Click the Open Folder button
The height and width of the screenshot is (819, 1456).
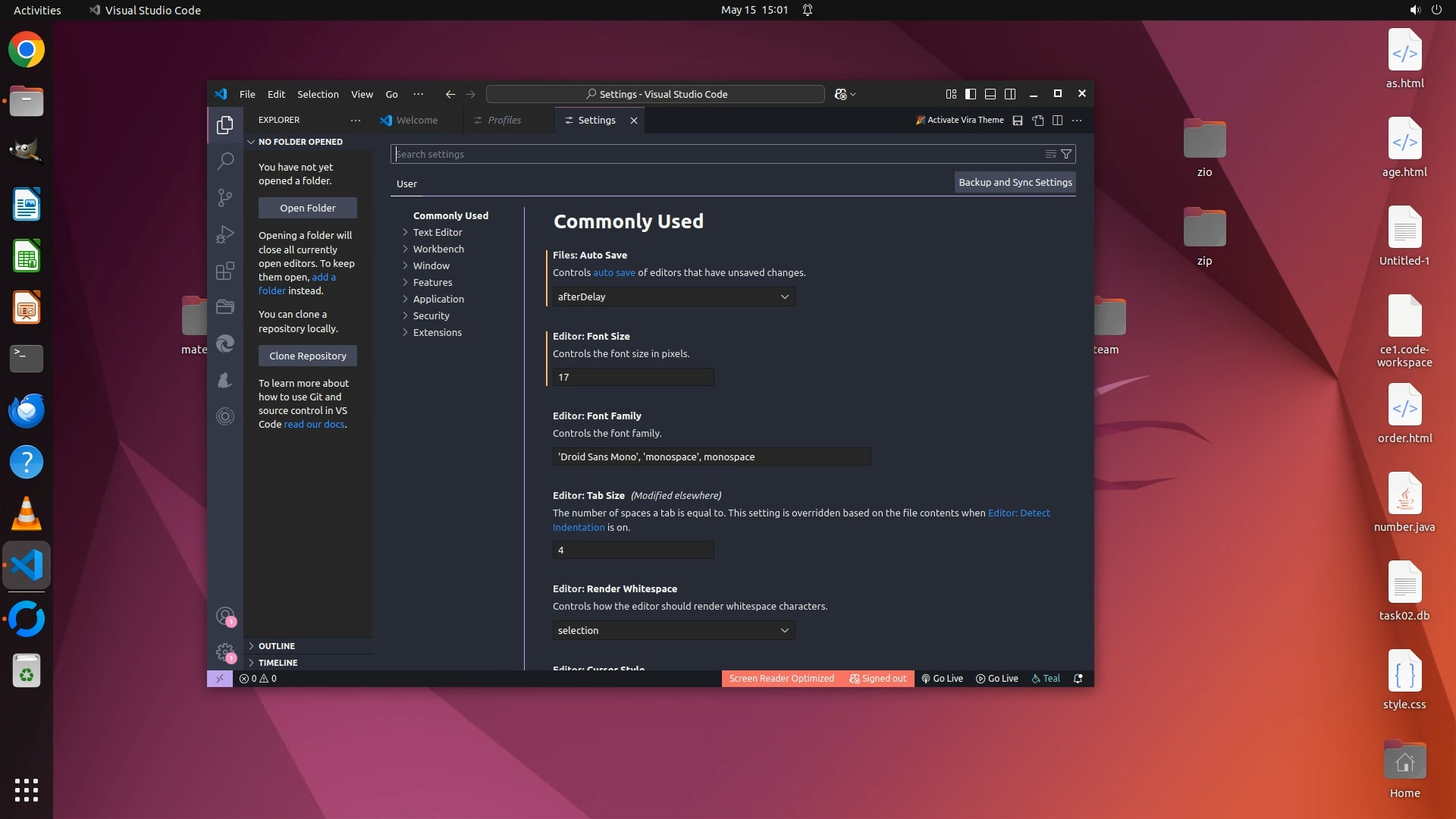click(x=307, y=208)
